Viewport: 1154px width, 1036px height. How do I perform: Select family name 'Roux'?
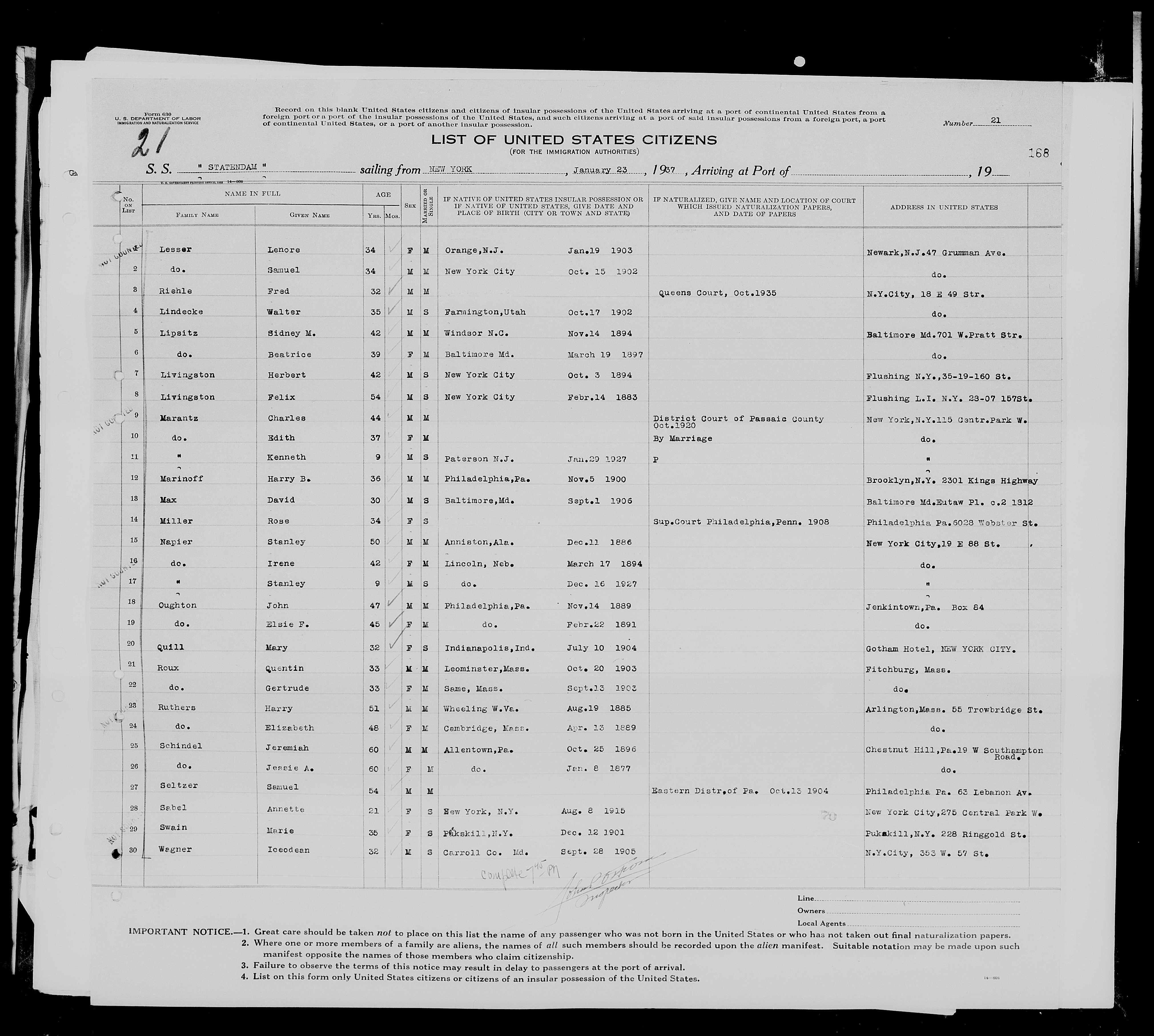tap(168, 668)
